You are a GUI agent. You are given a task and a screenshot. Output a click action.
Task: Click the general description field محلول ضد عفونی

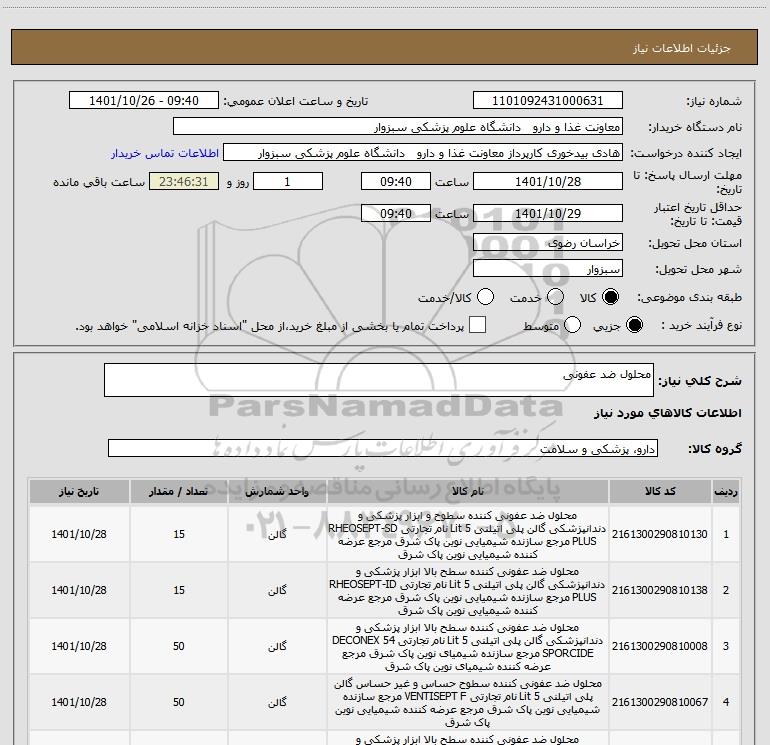tap(379, 380)
